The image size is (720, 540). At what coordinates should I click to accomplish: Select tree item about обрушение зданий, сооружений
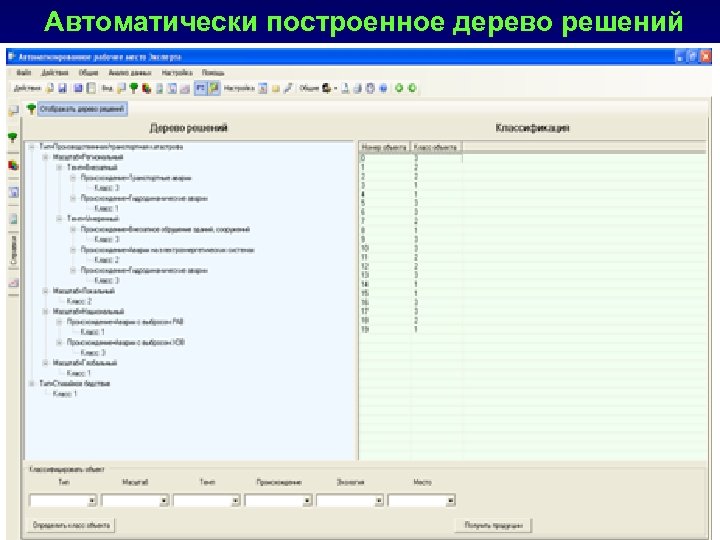point(165,229)
